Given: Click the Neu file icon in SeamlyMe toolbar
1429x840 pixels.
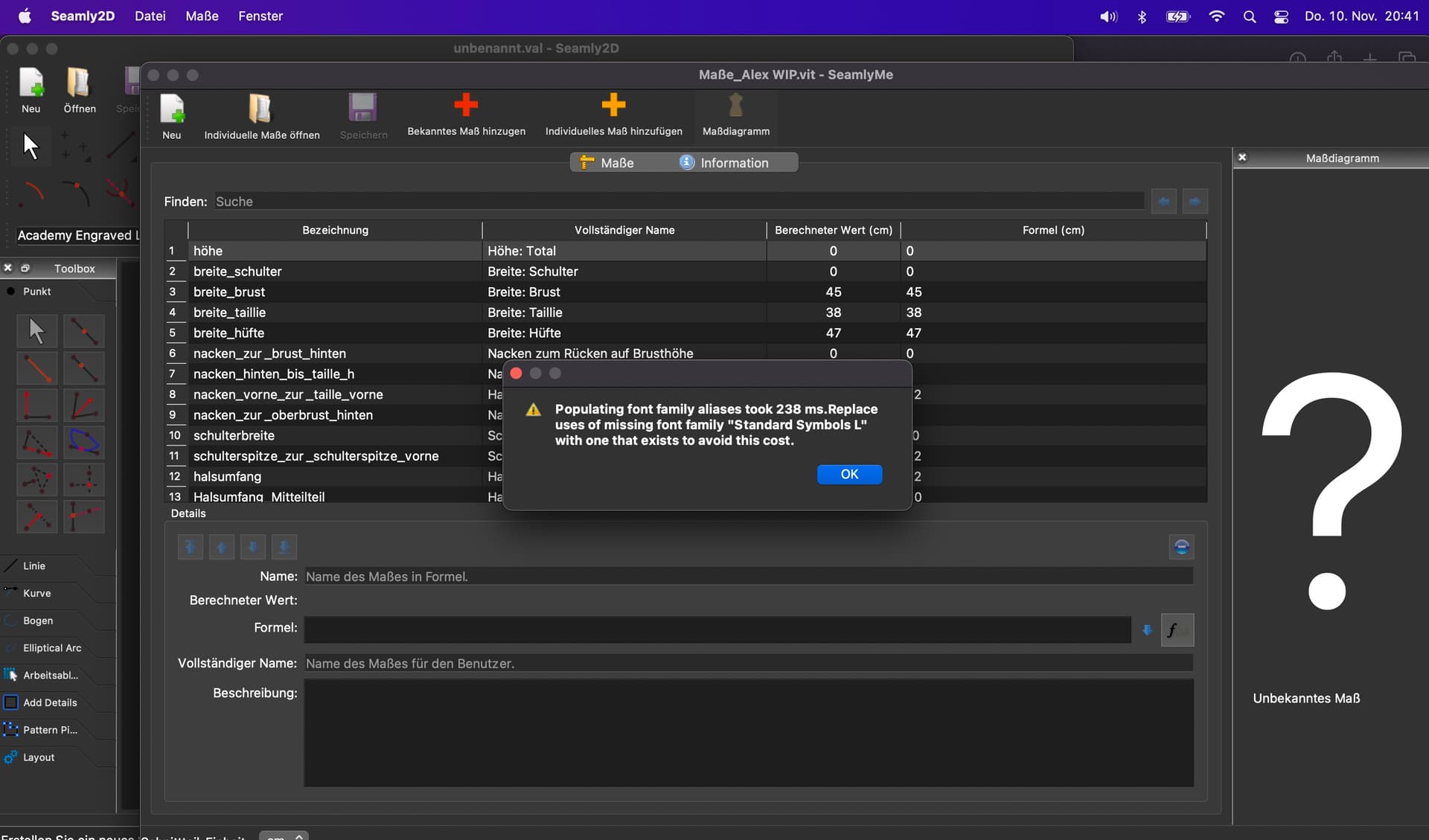Looking at the screenshot, I should click(x=172, y=109).
